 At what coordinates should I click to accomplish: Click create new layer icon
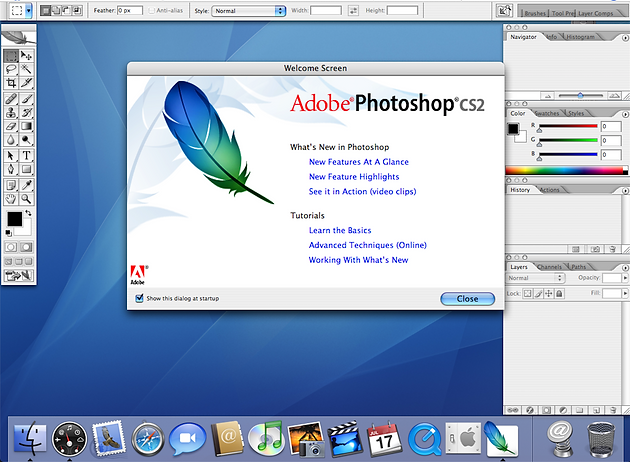pyautogui.click(x=596, y=410)
